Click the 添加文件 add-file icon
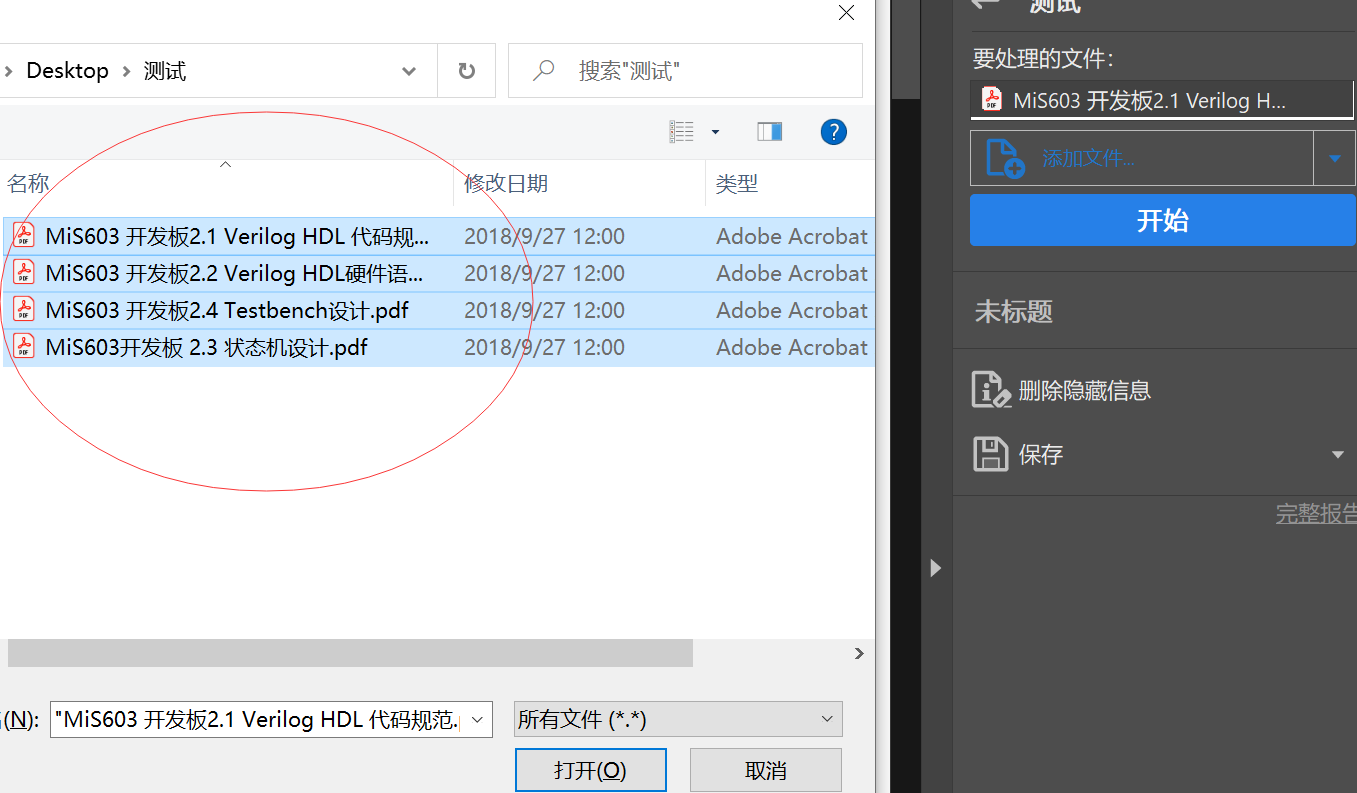 [x=1004, y=157]
